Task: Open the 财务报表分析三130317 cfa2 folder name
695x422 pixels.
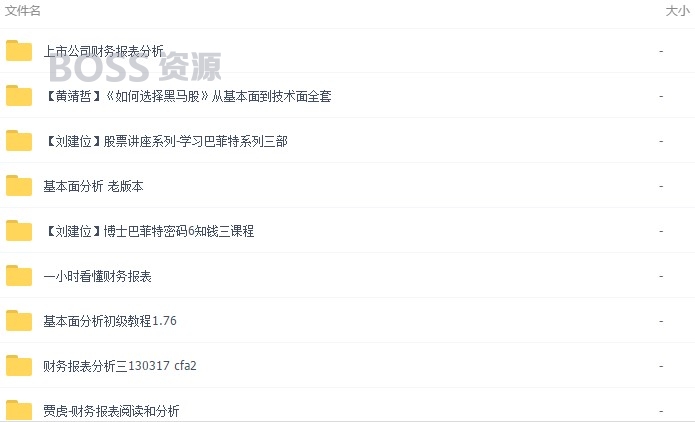Action: [120, 366]
